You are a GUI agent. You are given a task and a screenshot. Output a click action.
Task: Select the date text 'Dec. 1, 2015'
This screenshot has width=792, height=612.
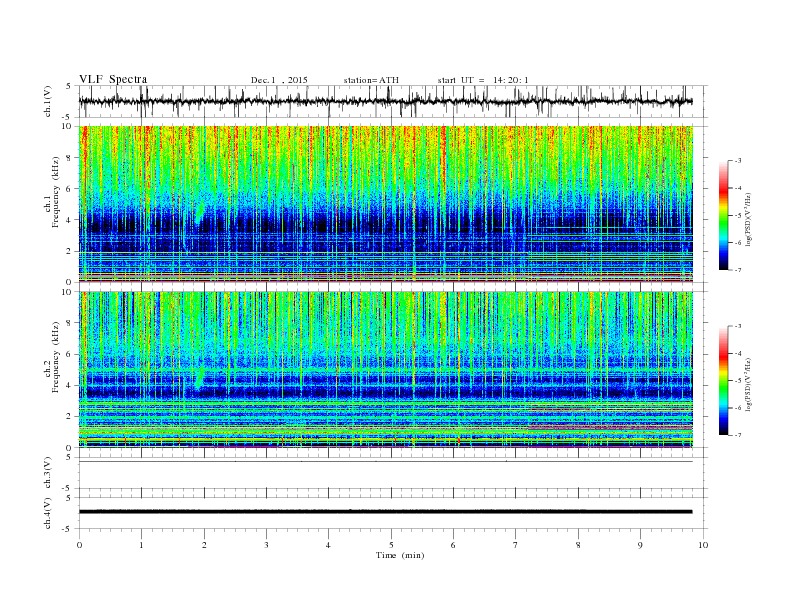279,80
